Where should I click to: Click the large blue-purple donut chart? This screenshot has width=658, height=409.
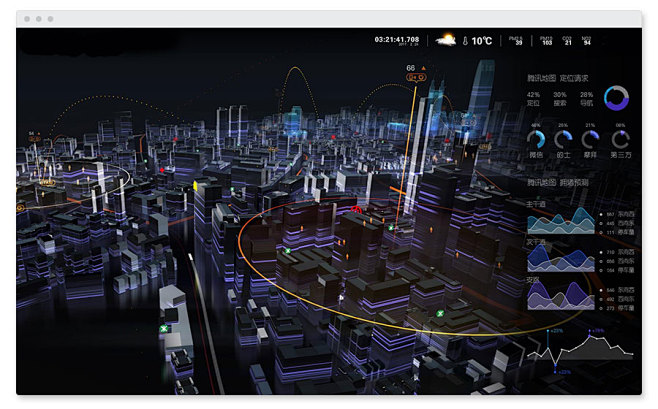click(x=616, y=98)
